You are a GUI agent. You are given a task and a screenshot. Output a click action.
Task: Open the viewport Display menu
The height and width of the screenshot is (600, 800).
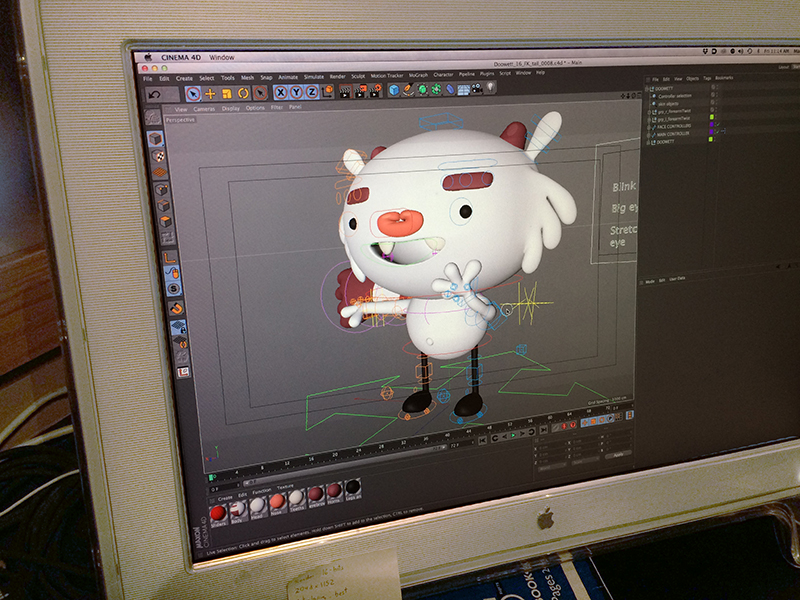pos(230,108)
